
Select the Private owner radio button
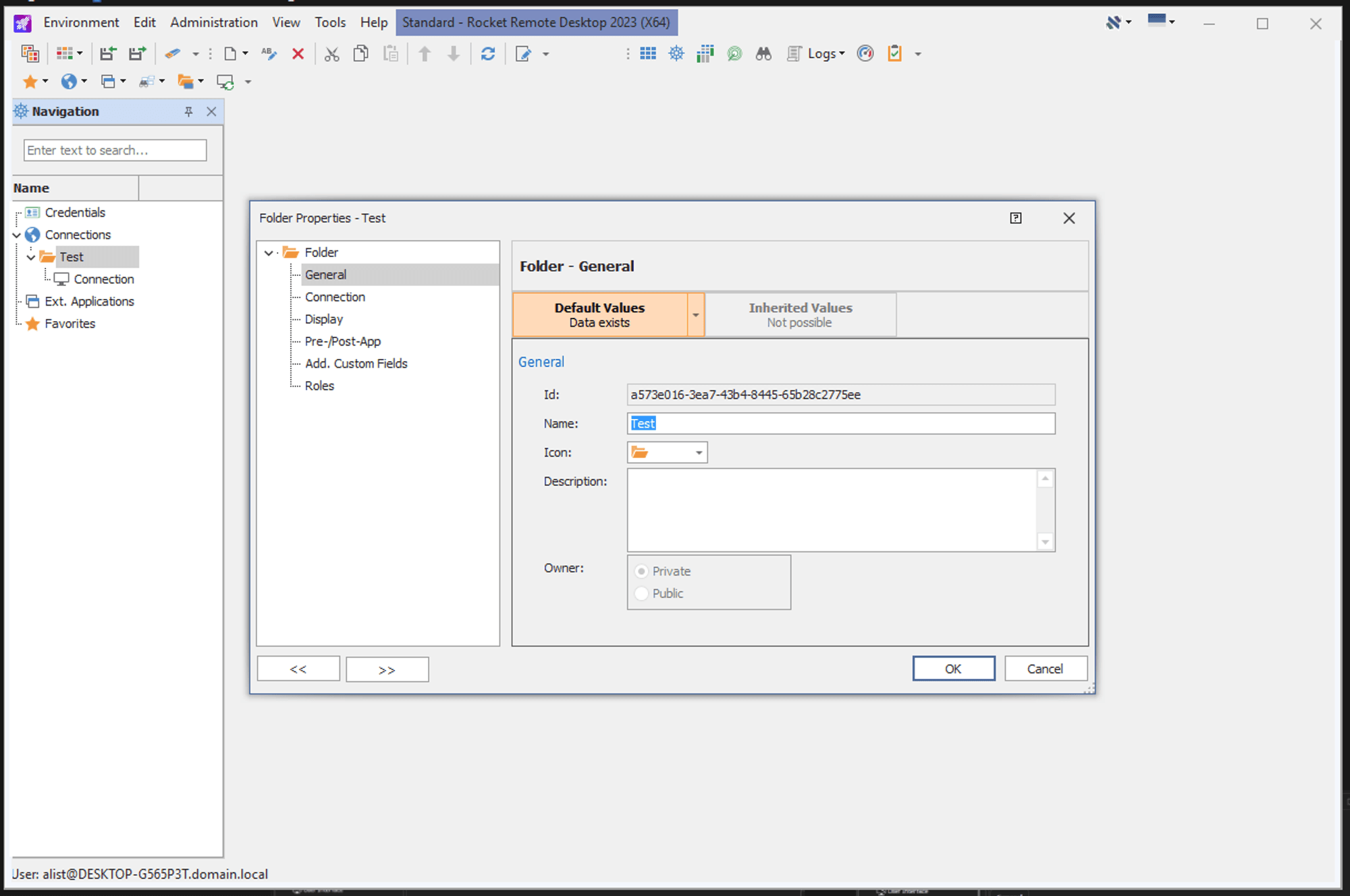641,571
